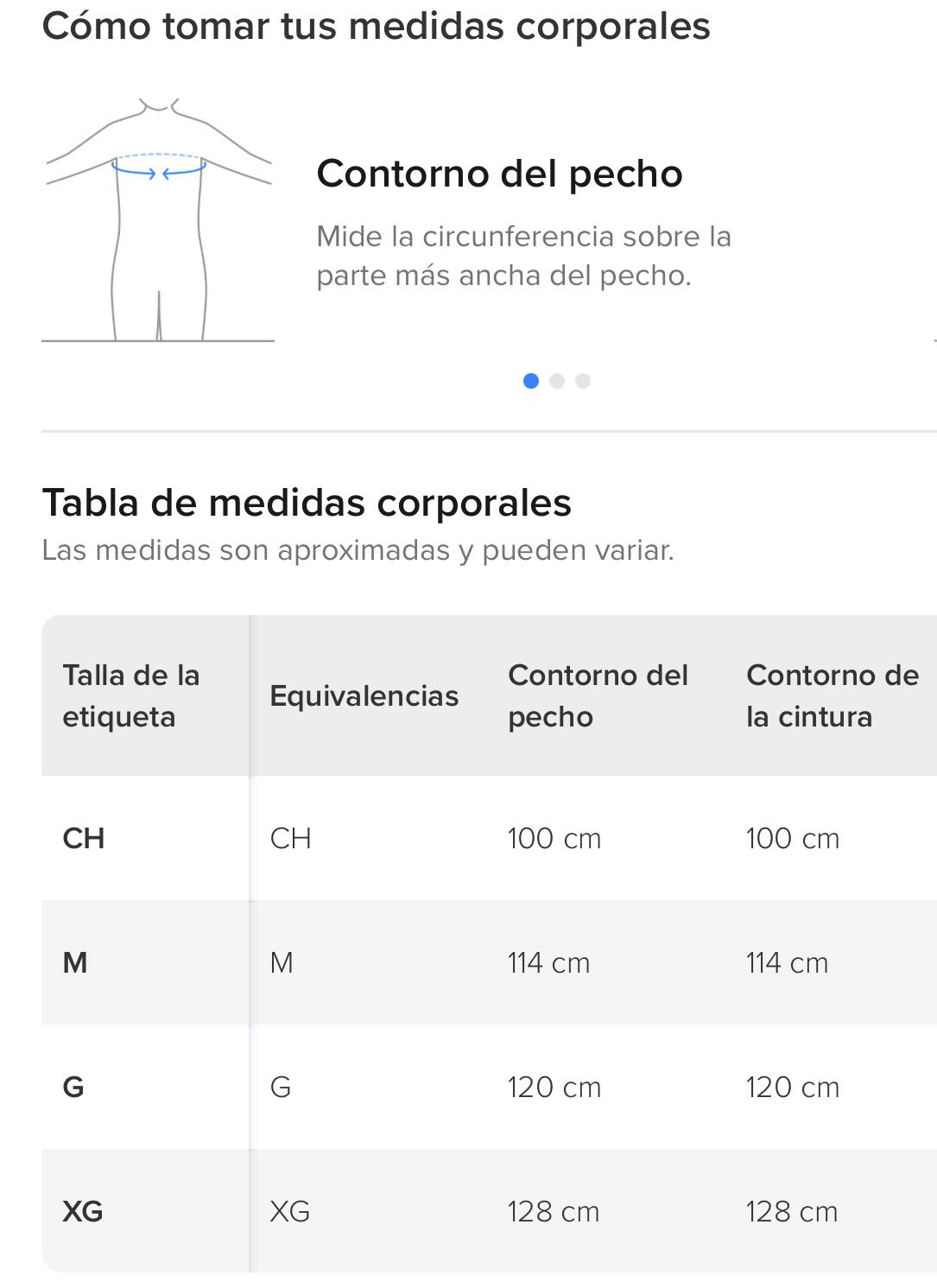Tap the 114 cm waist measurement cell

pyautogui.click(x=787, y=962)
